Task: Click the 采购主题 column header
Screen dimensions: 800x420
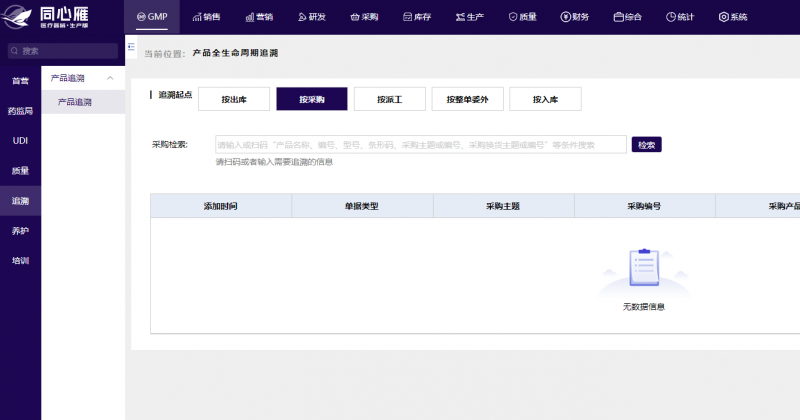Action: (x=503, y=206)
